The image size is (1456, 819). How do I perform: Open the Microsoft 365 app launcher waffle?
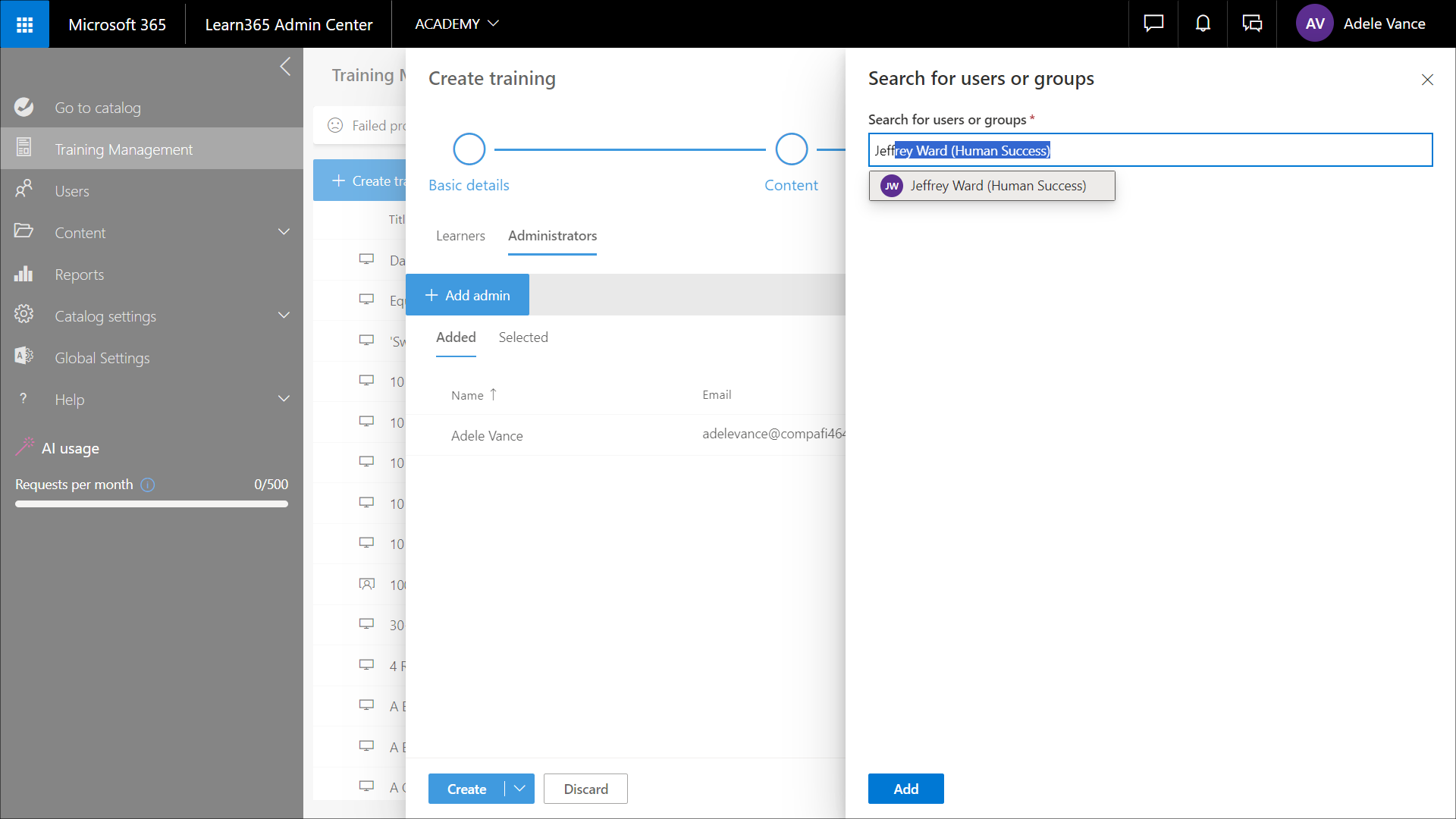24,24
